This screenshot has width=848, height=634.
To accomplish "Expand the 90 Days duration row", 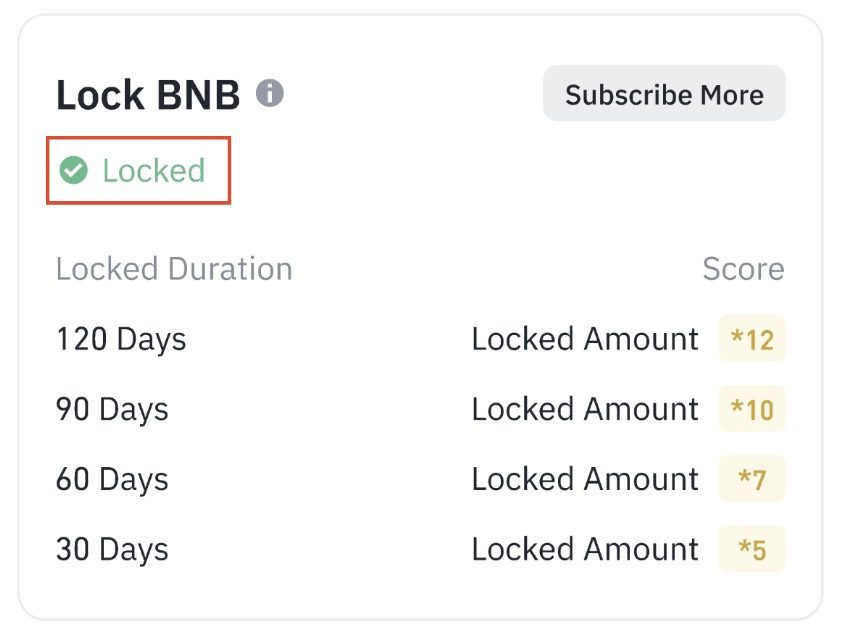I will 112,409.
